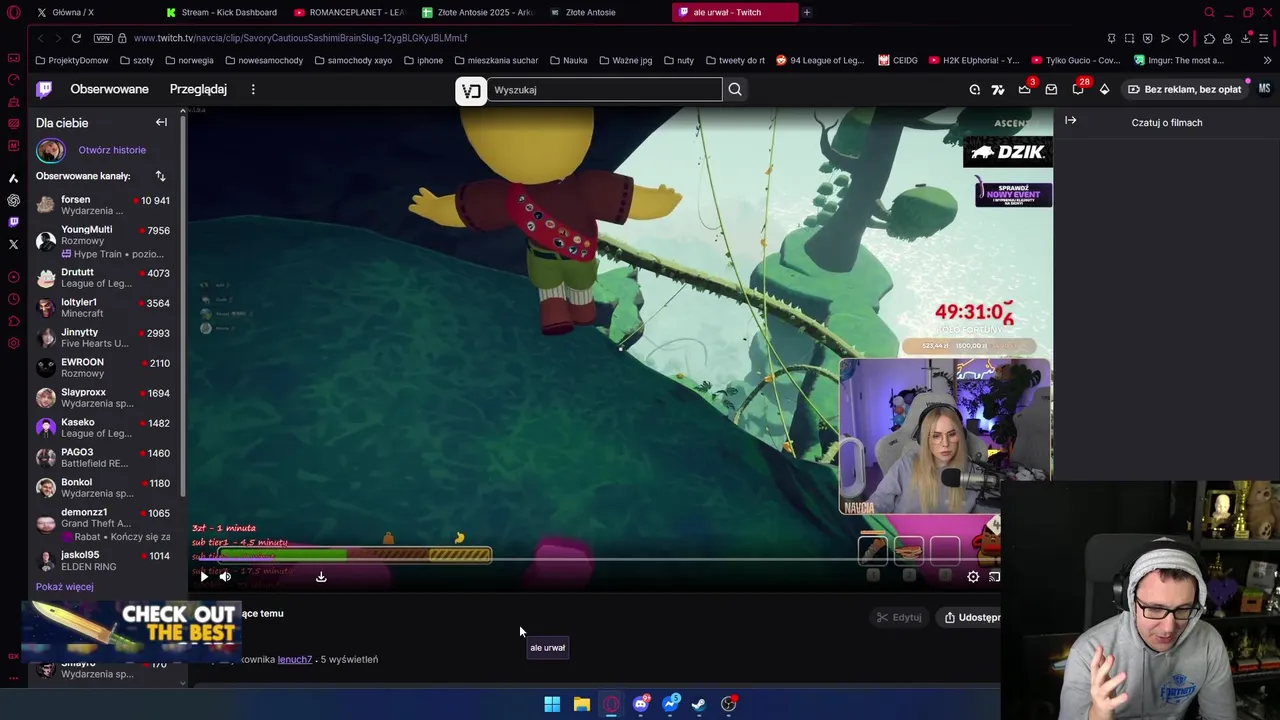The height and width of the screenshot is (720, 1280).
Task: Open YoungMulti channel in sidebar
Action: coord(104,241)
